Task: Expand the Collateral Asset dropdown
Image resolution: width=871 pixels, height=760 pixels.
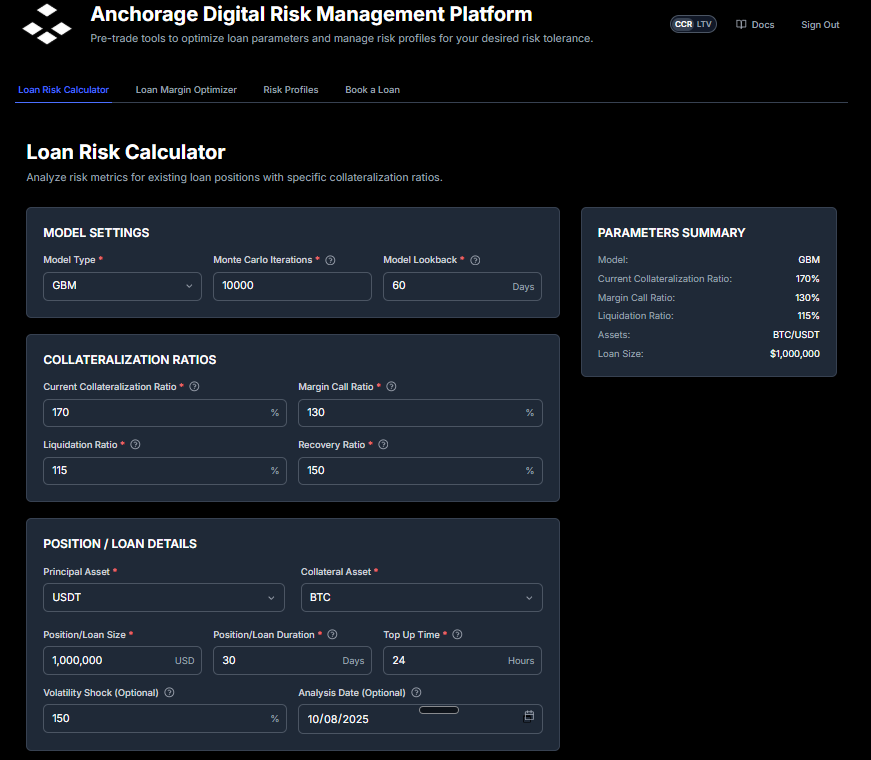Action: click(420, 597)
